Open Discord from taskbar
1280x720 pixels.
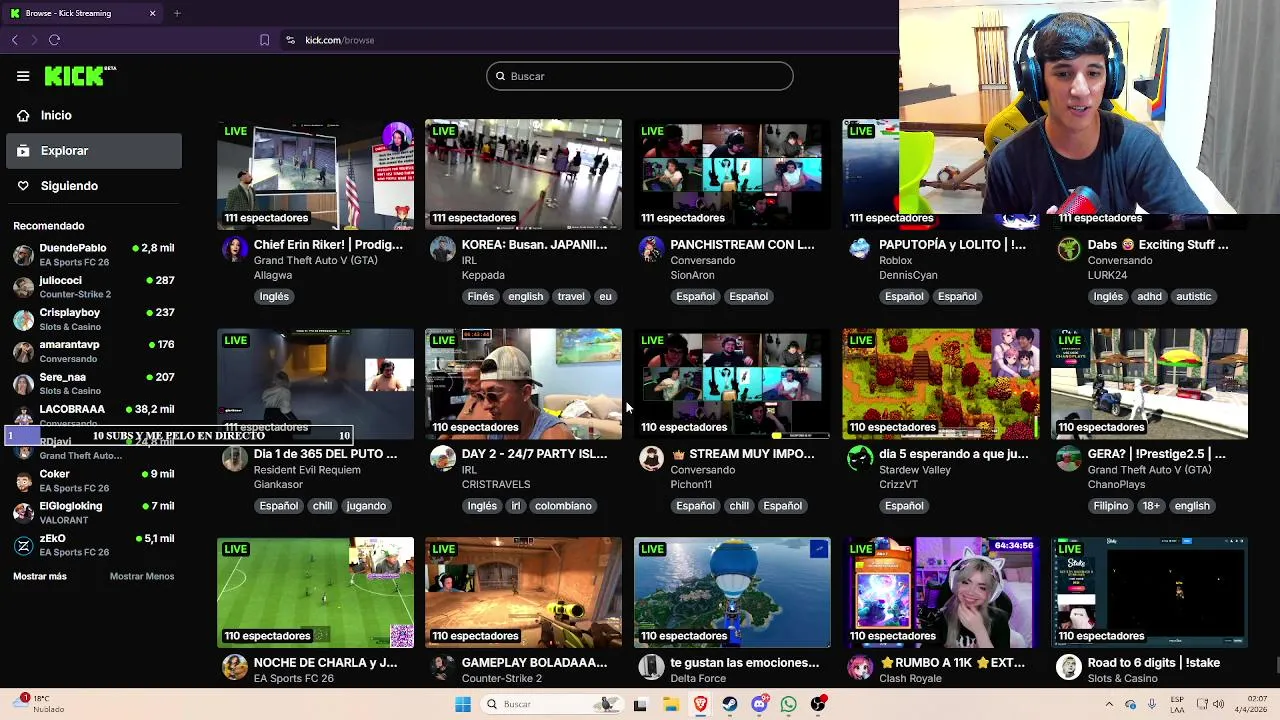tap(759, 704)
